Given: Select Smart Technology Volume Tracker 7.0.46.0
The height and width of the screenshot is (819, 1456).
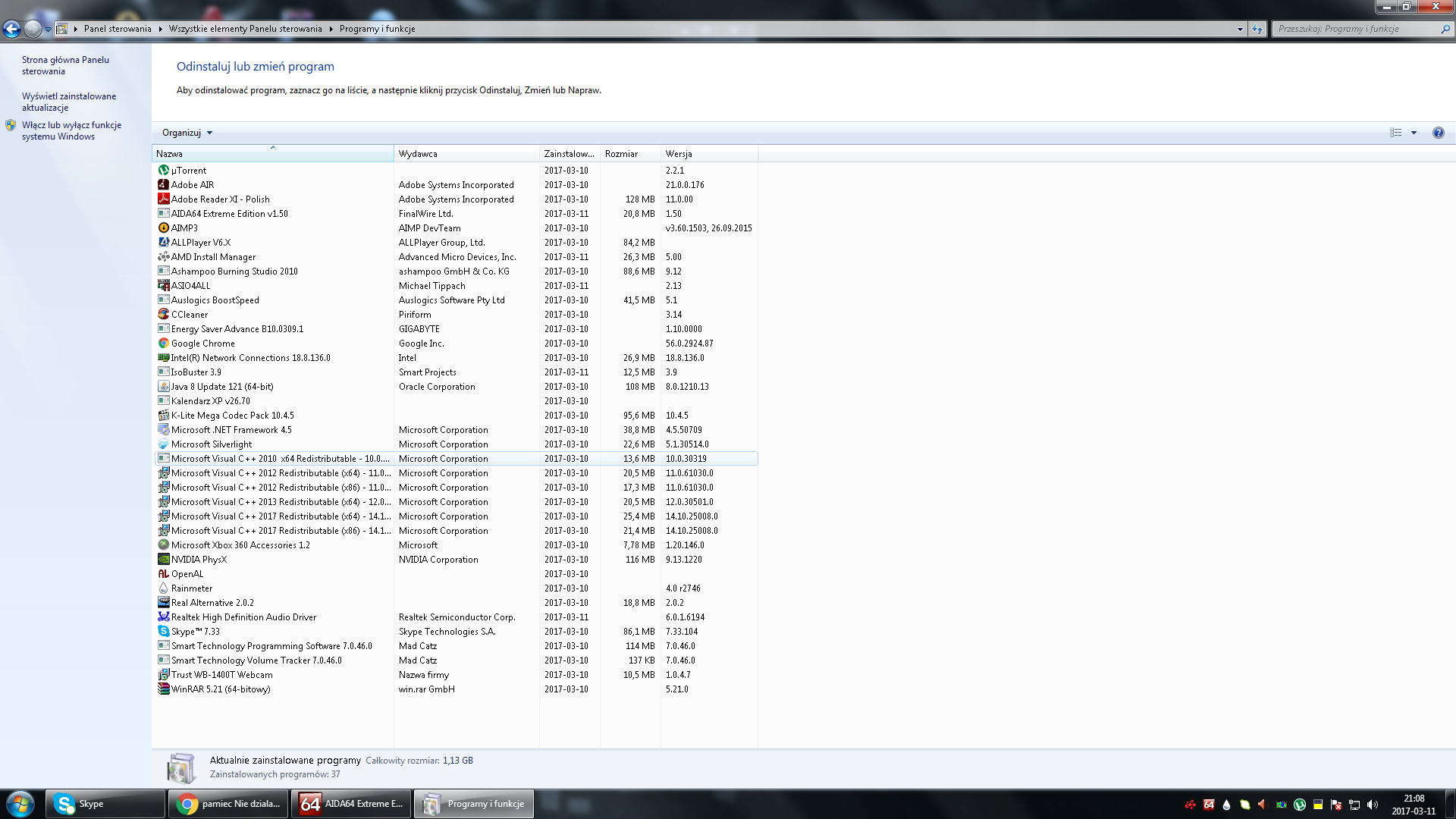Looking at the screenshot, I should coord(455,661).
